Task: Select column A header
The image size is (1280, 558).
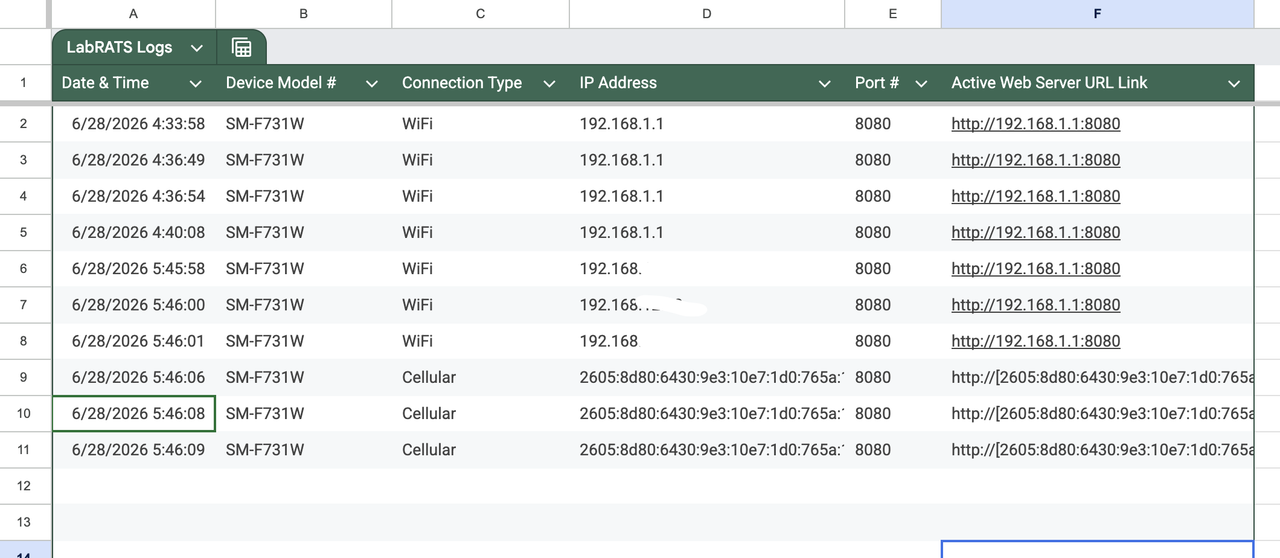Action: coord(134,14)
